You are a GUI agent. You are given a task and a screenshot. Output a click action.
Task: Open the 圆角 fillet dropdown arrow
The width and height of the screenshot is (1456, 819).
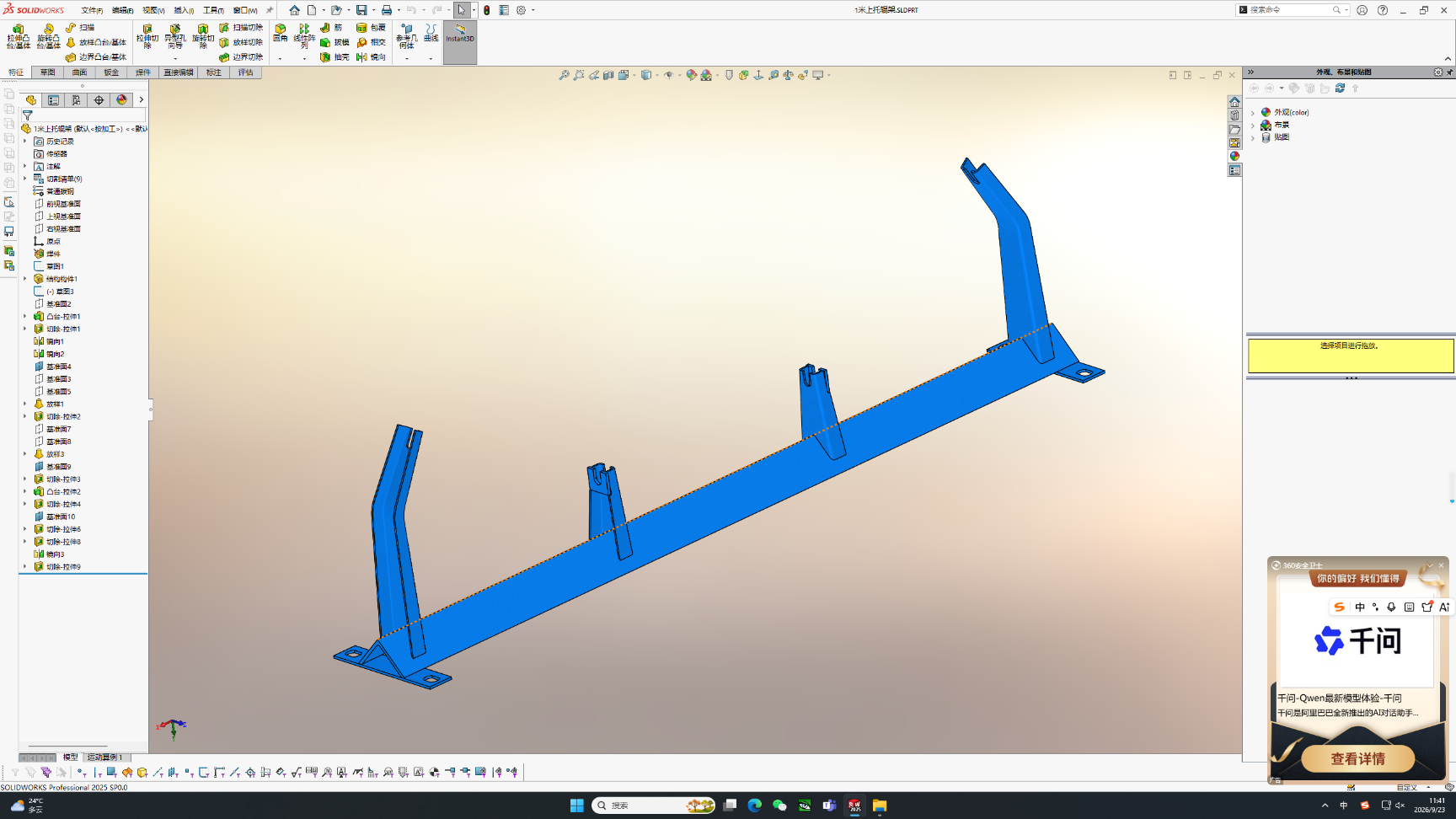click(280, 59)
